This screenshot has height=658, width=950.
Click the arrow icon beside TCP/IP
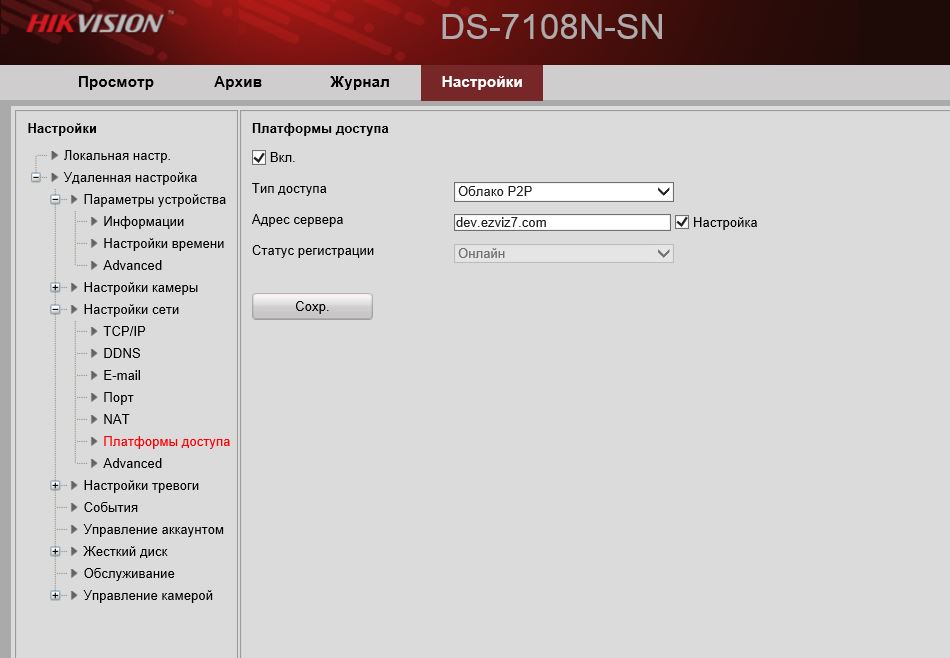94,331
